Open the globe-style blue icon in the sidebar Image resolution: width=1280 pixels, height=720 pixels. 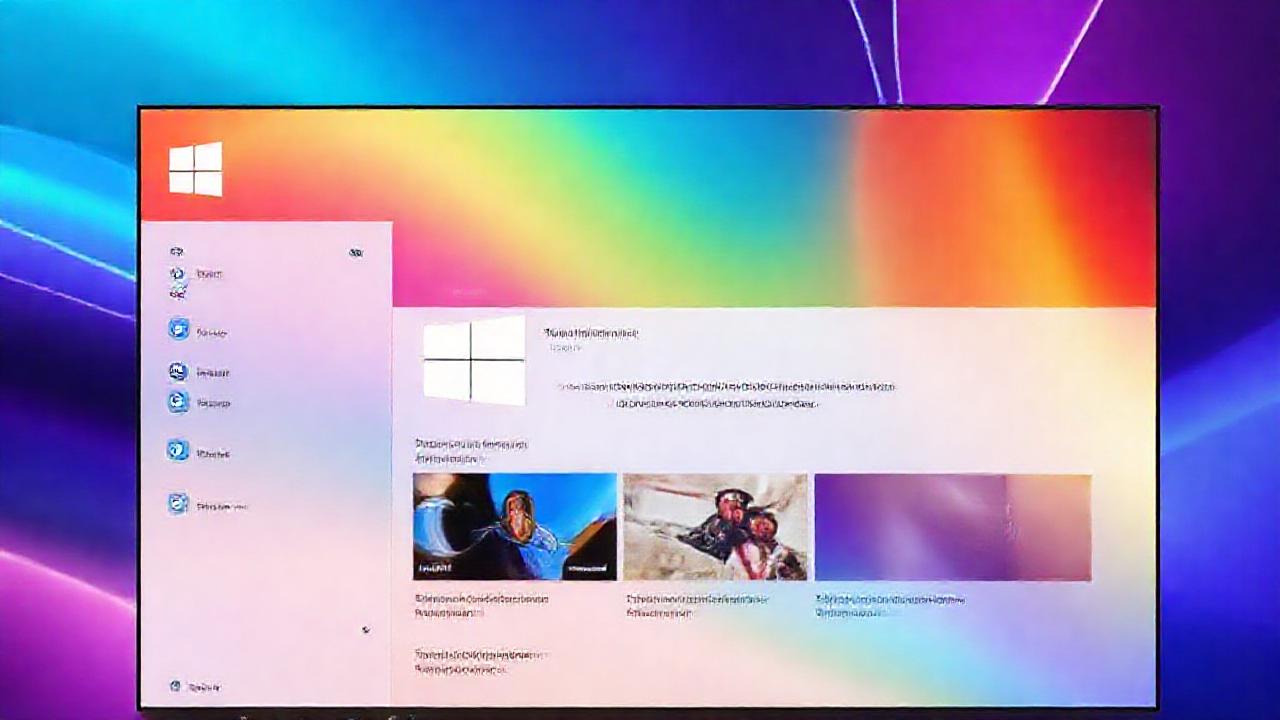tap(179, 451)
